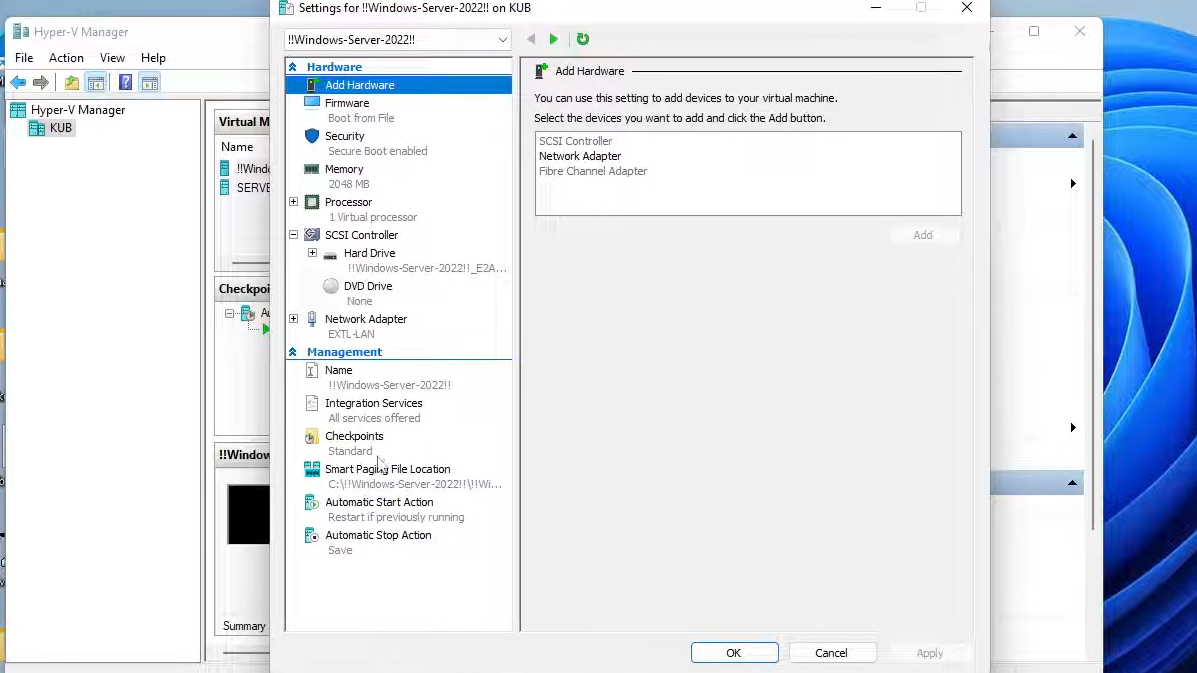1197x673 pixels.
Task: Open File menu in Hyper-V Manager
Action: click(x=24, y=58)
